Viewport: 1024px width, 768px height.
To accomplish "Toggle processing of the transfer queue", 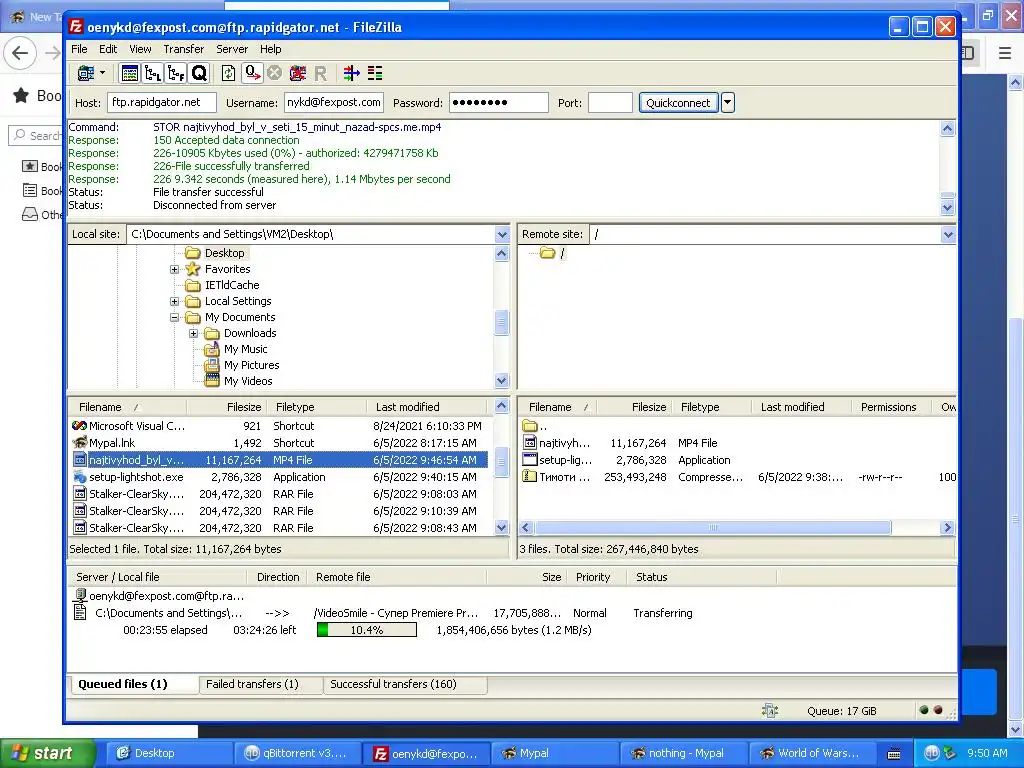I will [252, 73].
